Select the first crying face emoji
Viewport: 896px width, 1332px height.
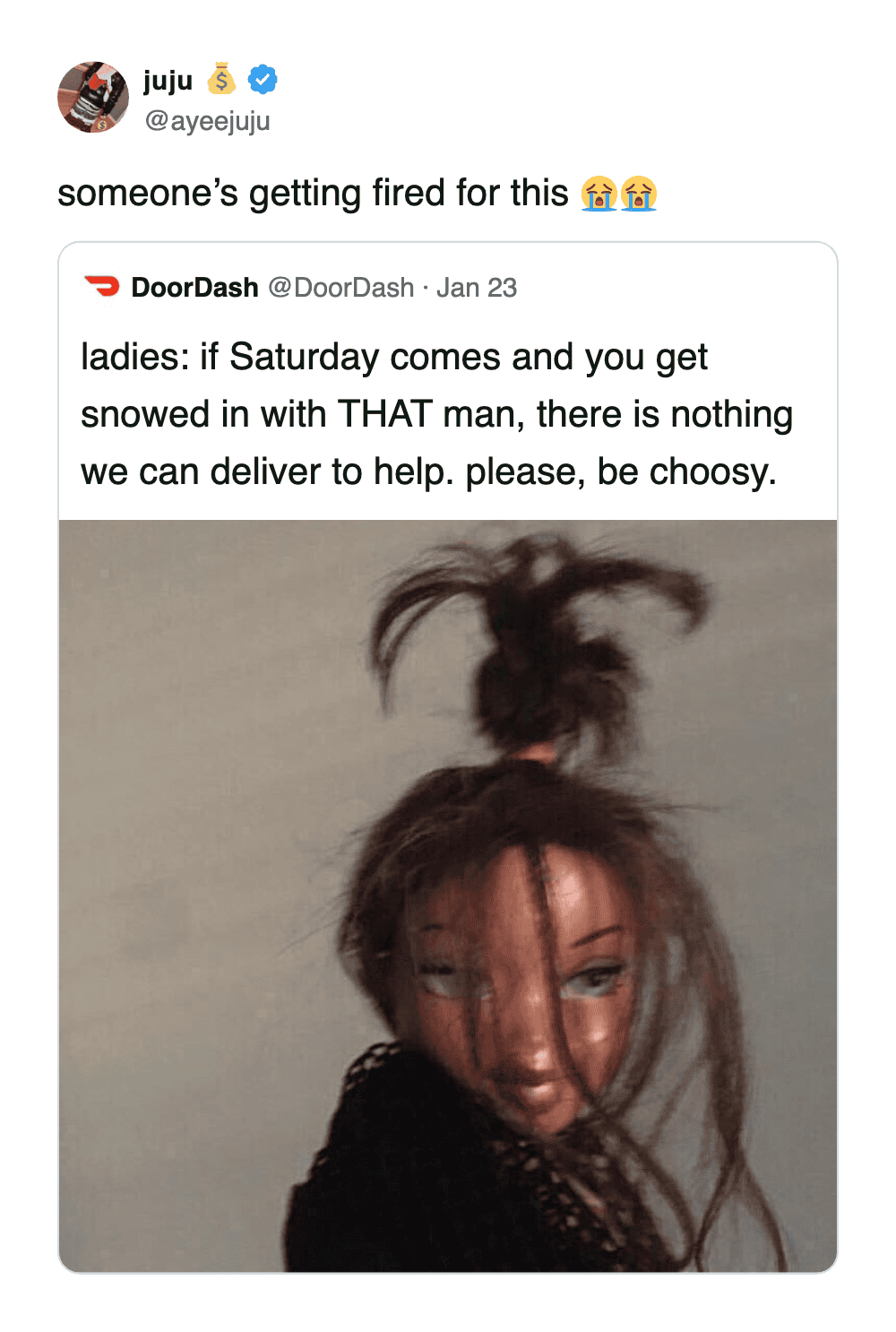599,194
